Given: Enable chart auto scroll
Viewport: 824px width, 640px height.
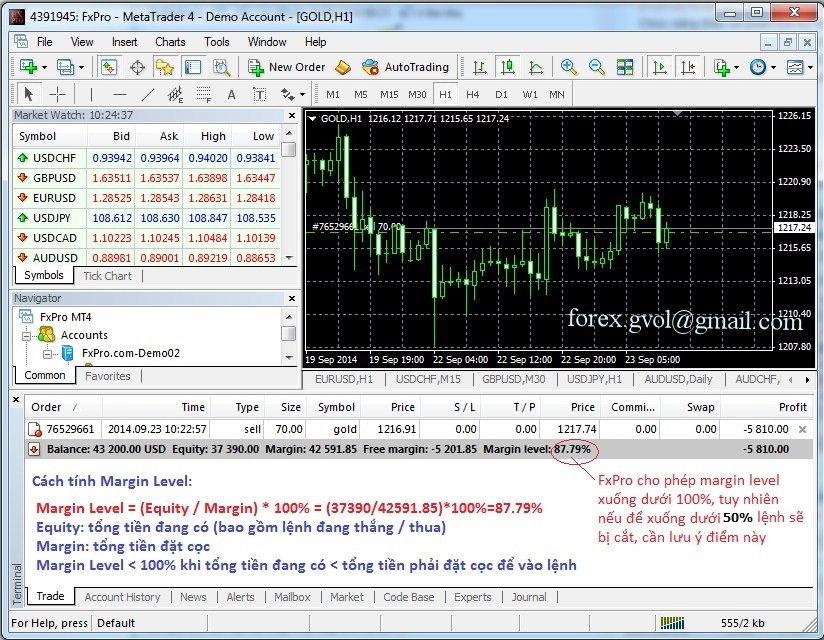Looking at the screenshot, I should (659, 67).
